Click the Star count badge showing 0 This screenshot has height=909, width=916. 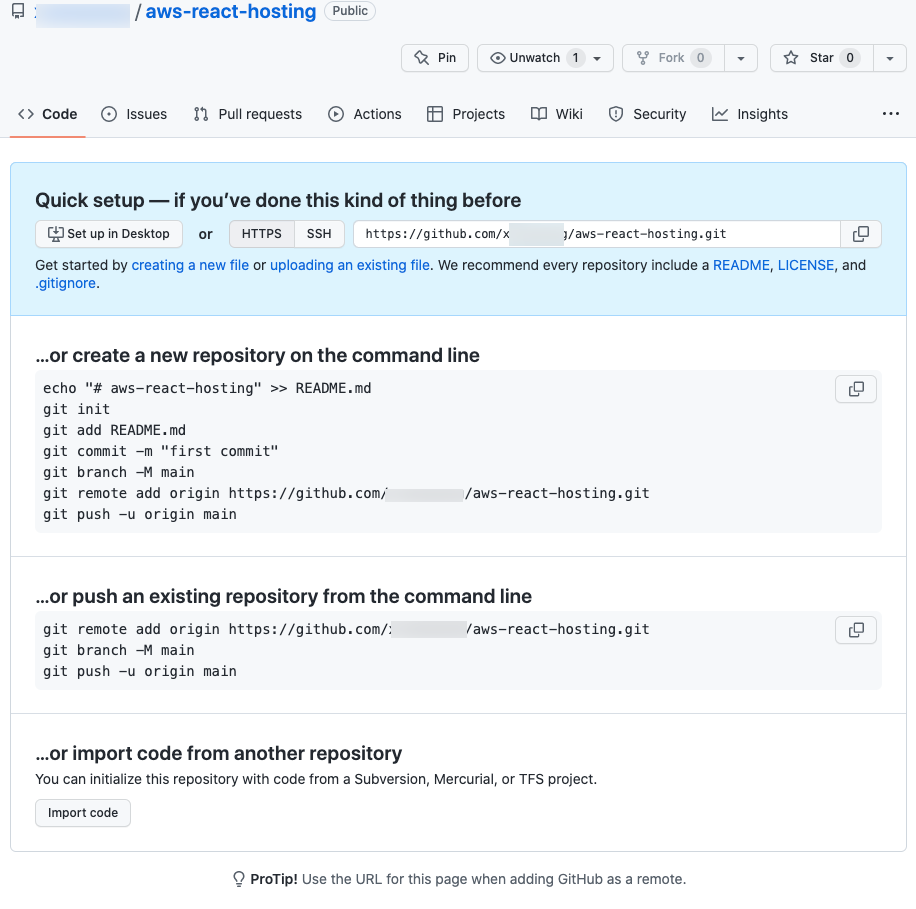click(x=850, y=58)
